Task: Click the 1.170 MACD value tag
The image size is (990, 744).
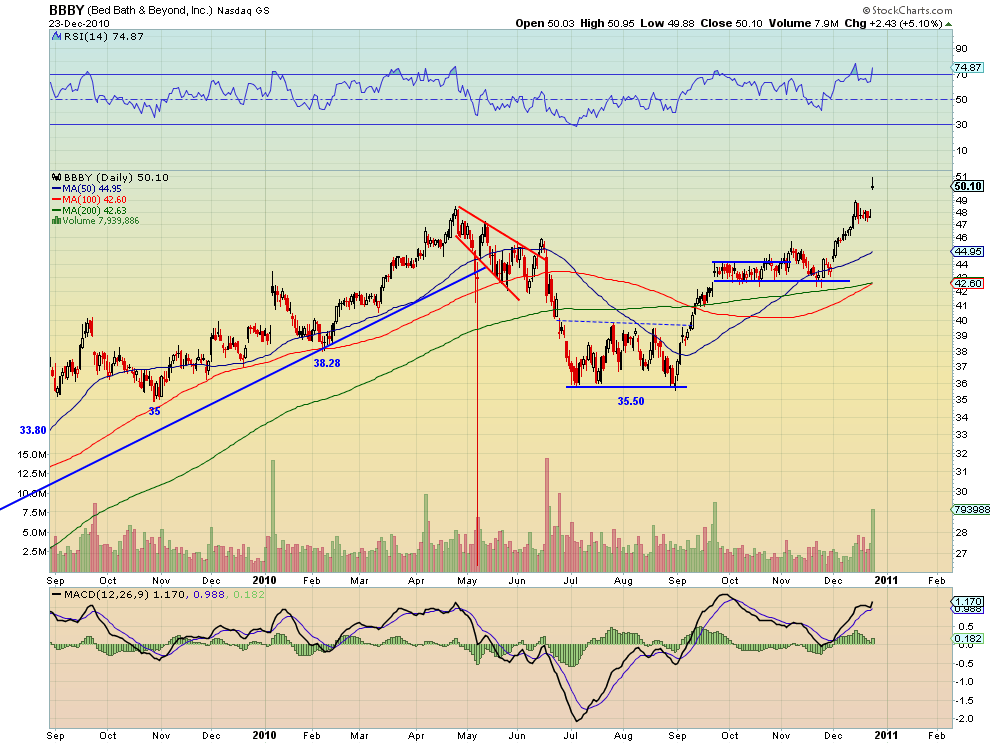Action: [x=968, y=602]
